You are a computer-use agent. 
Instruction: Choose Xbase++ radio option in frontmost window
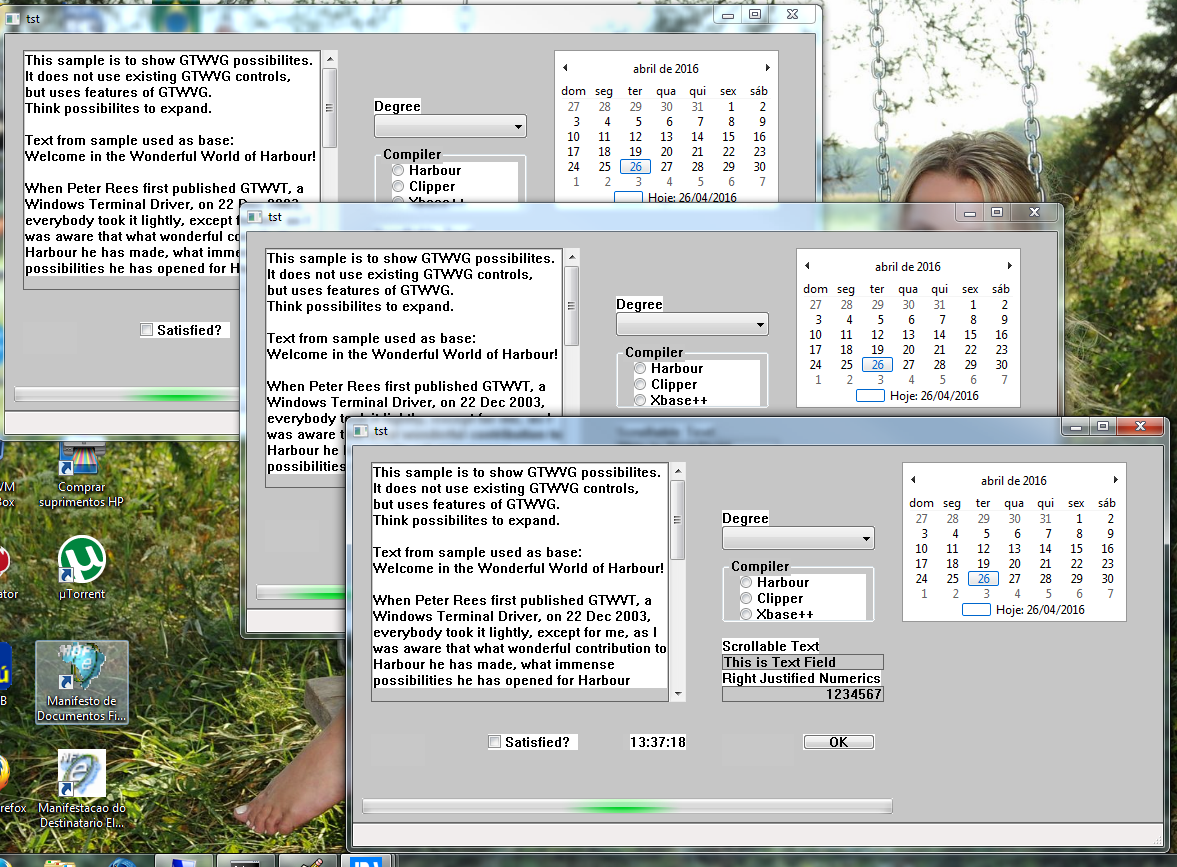tap(746, 614)
